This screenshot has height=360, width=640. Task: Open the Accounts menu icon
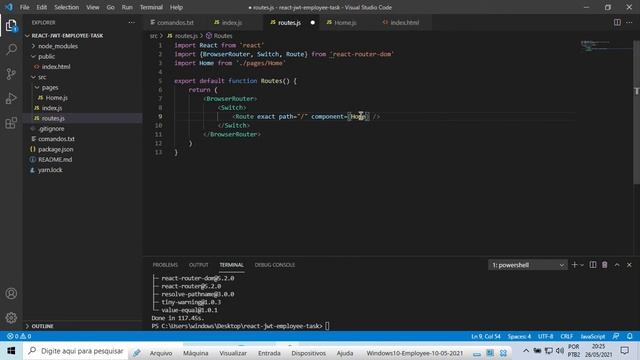pyautogui.click(x=11, y=293)
